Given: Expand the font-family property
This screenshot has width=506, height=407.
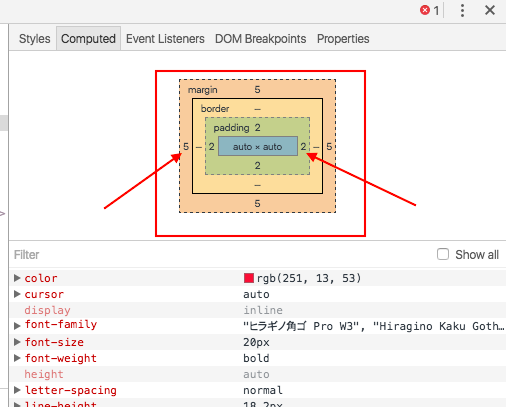Looking at the screenshot, I should [17, 326].
